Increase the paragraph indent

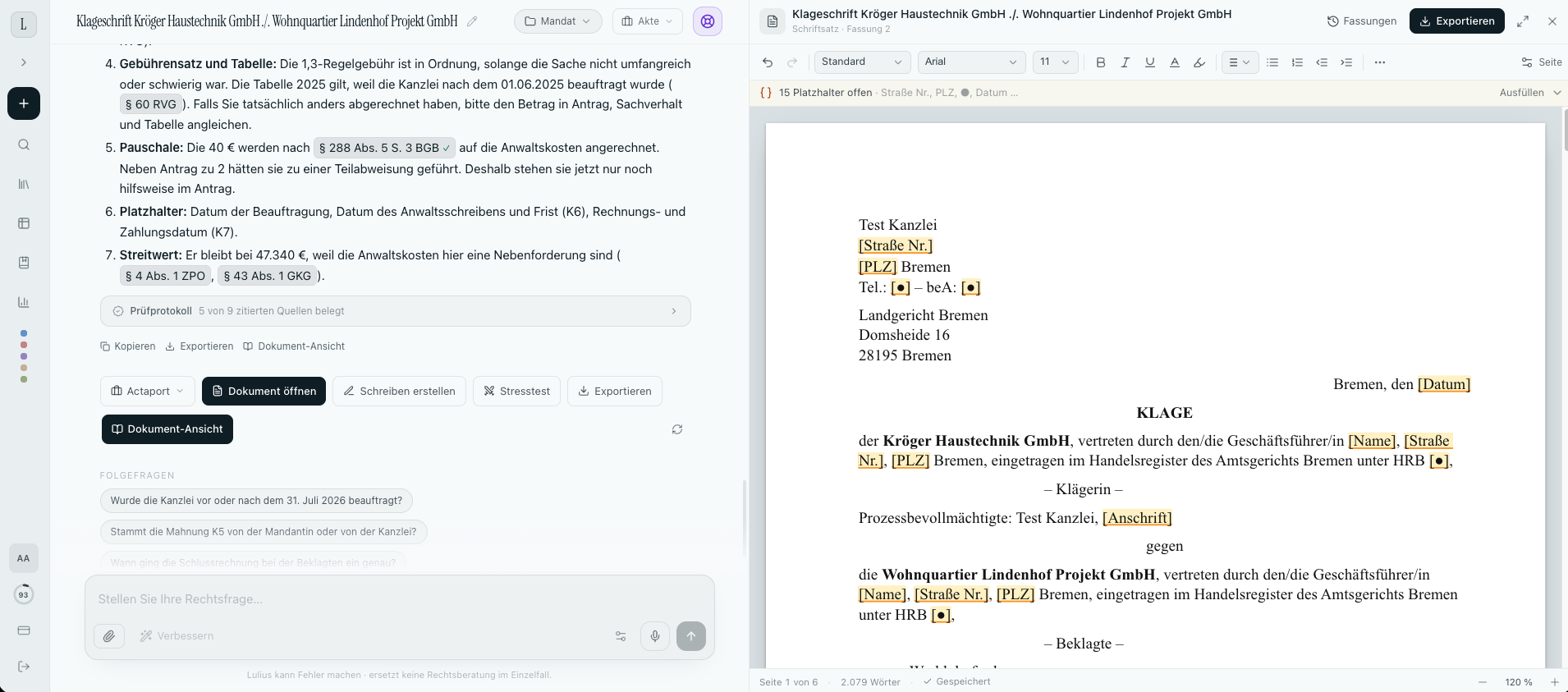tap(1346, 62)
